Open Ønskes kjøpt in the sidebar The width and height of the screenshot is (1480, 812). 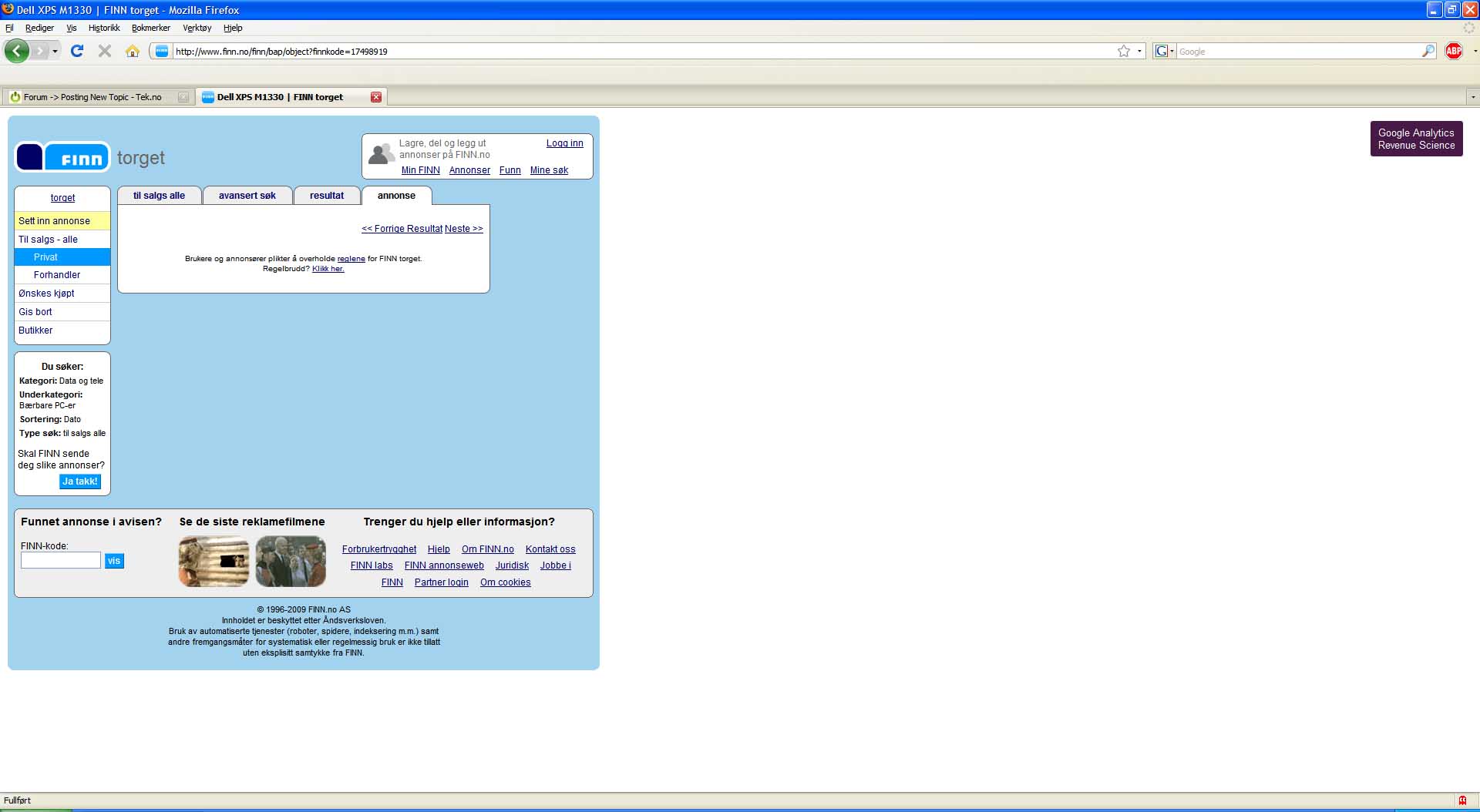[62, 294]
